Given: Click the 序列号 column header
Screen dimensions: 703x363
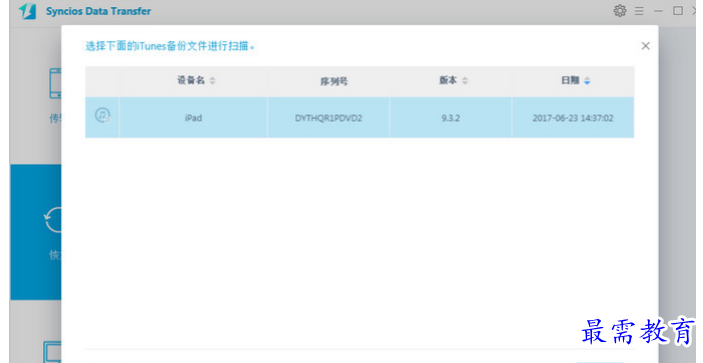Looking at the screenshot, I should click(x=334, y=82).
